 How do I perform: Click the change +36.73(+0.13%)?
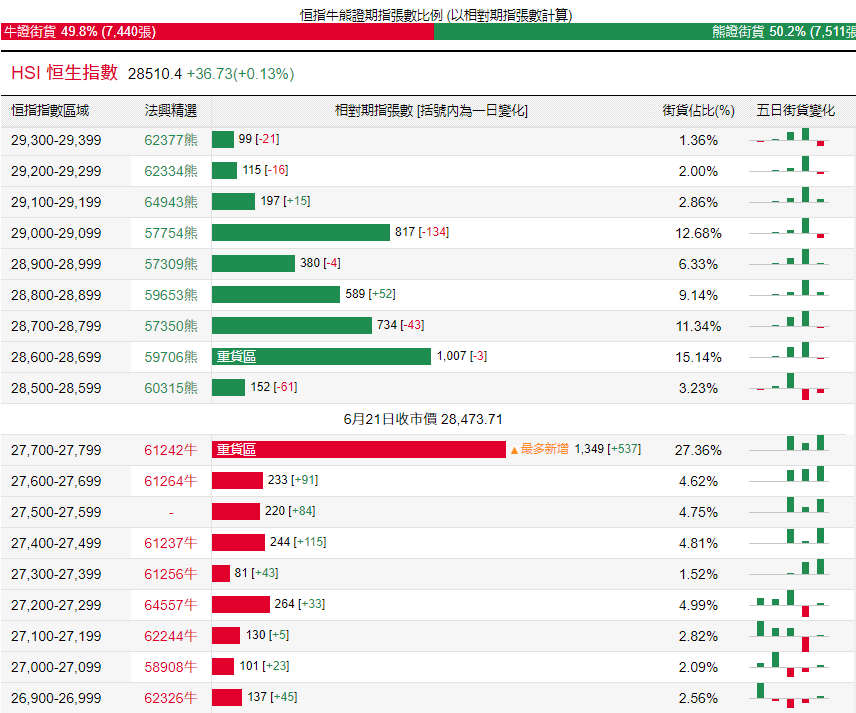pyautogui.click(x=240, y=74)
